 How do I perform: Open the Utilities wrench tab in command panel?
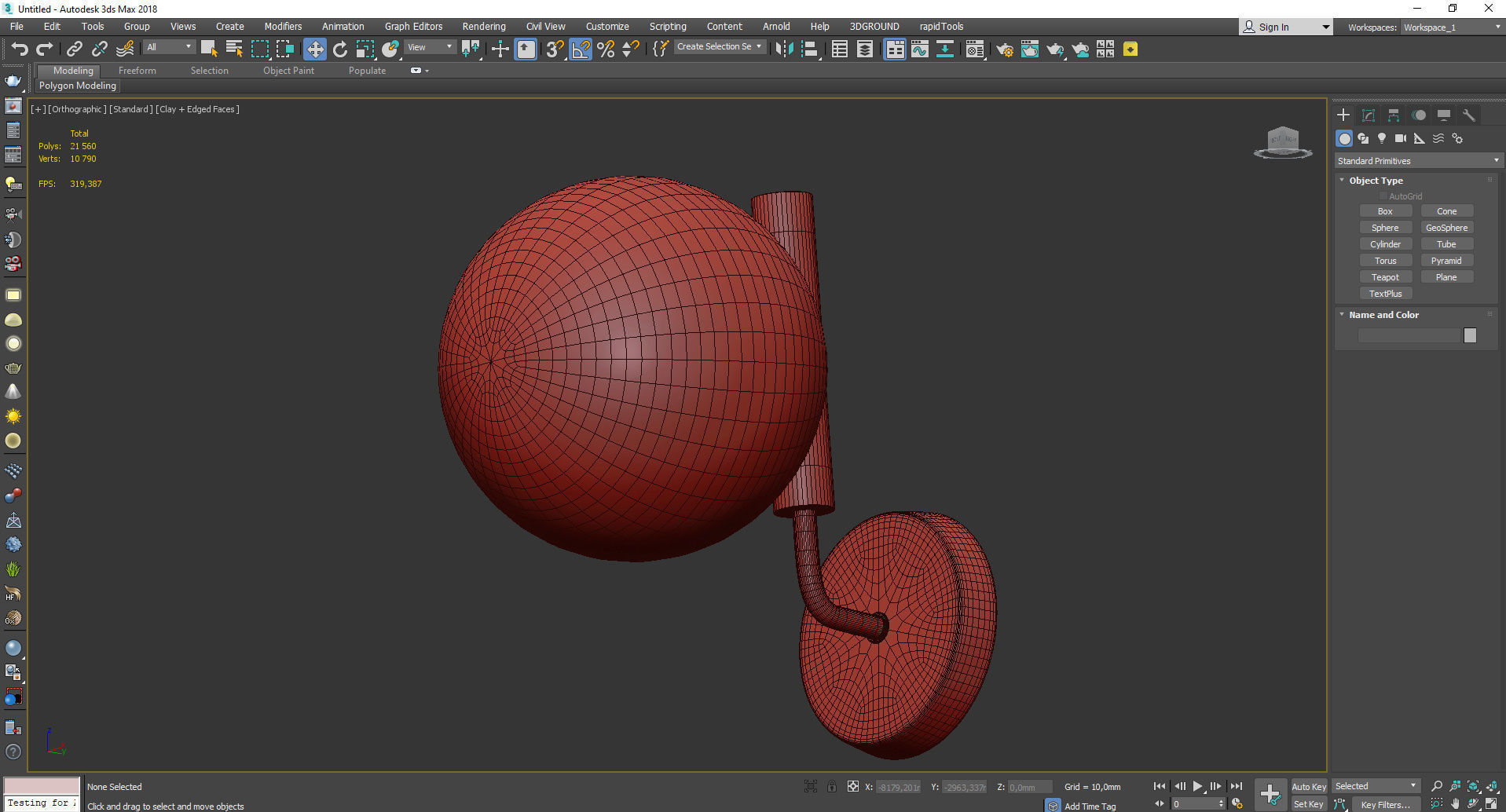pos(1469,115)
